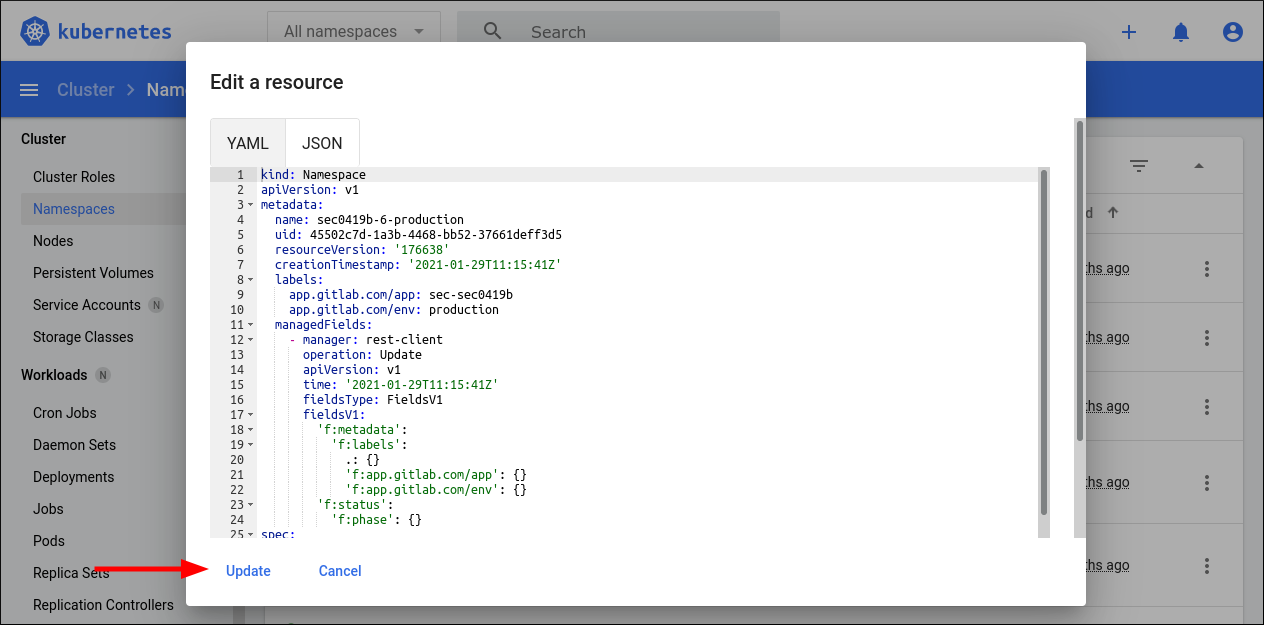Click the Update button

(x=248, y=571)
